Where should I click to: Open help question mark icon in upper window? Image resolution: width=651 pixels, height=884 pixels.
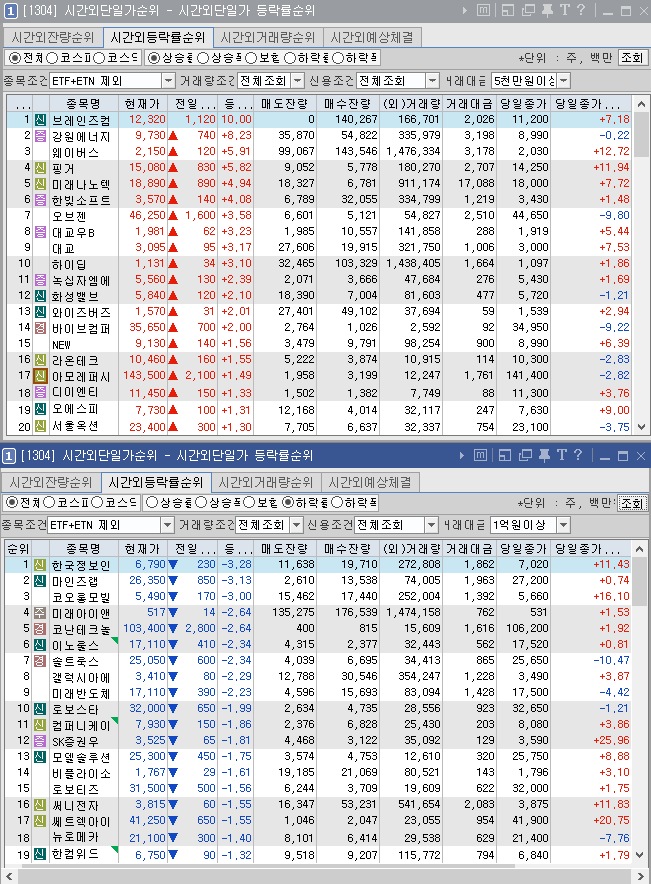pos(581,10)
